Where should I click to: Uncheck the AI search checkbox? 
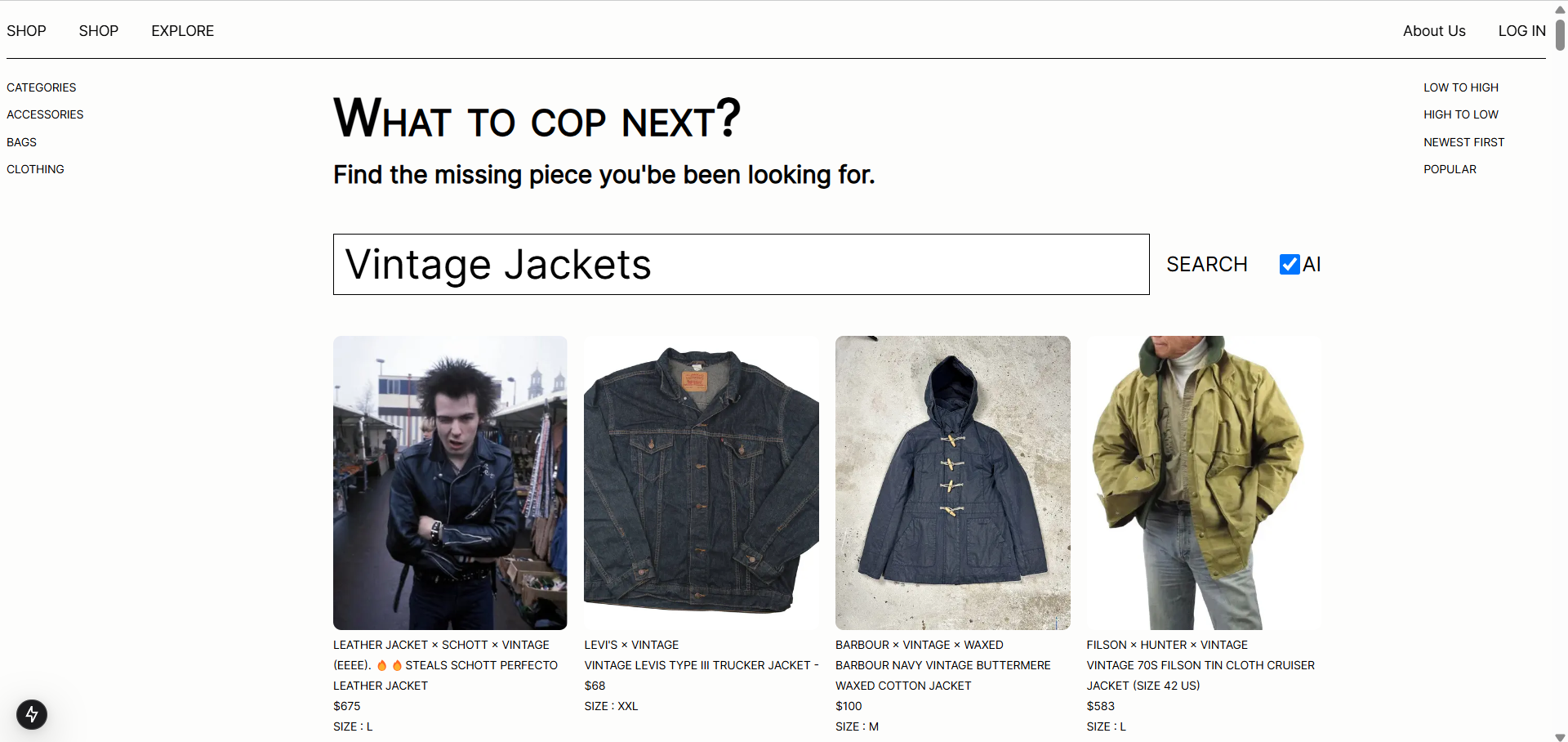[x=1290, y=264]
